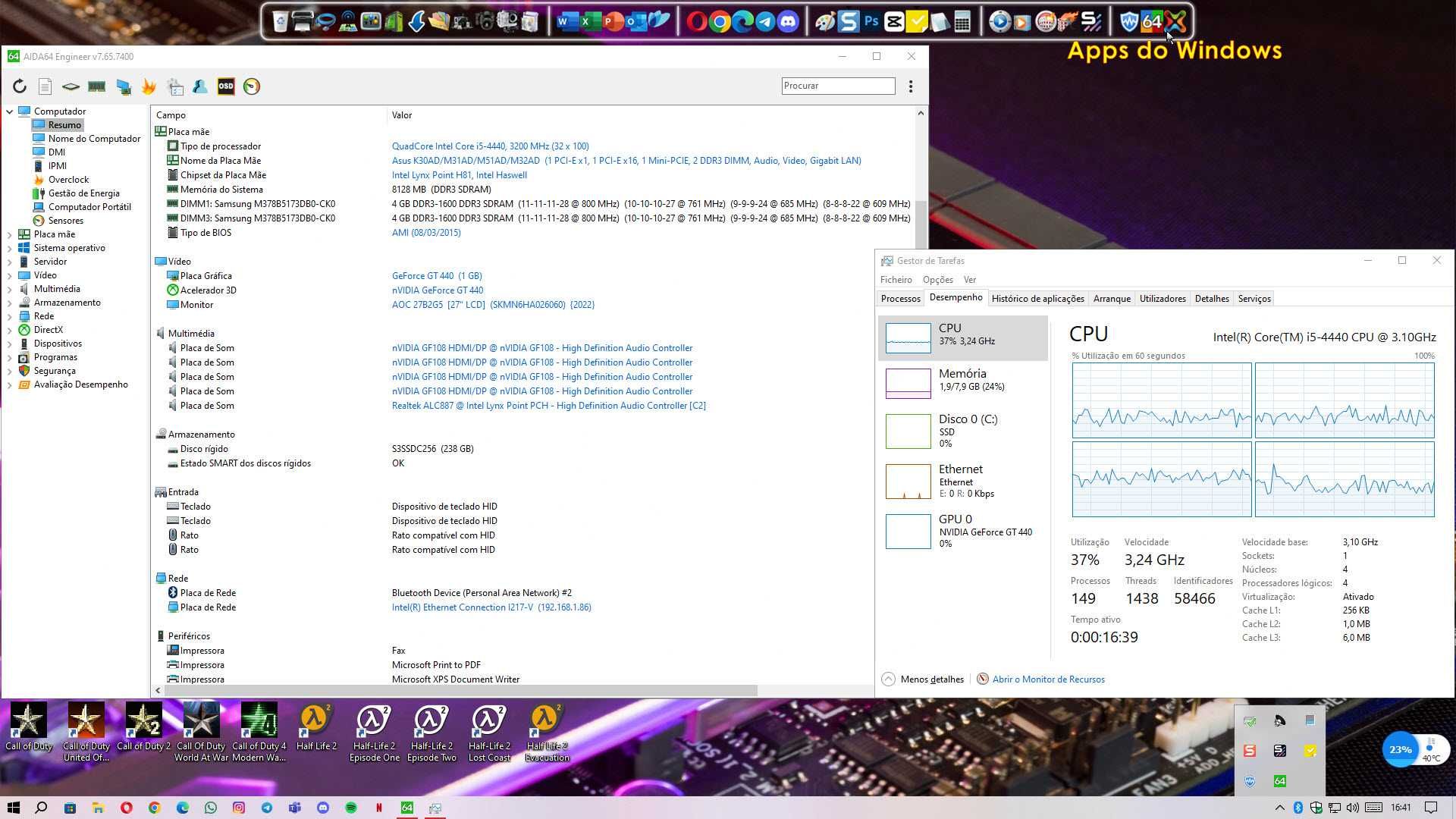The image size is (1456, 819).
Task: Click the AIDA64 Refresh toolbar icon
Action: point(20,86)
